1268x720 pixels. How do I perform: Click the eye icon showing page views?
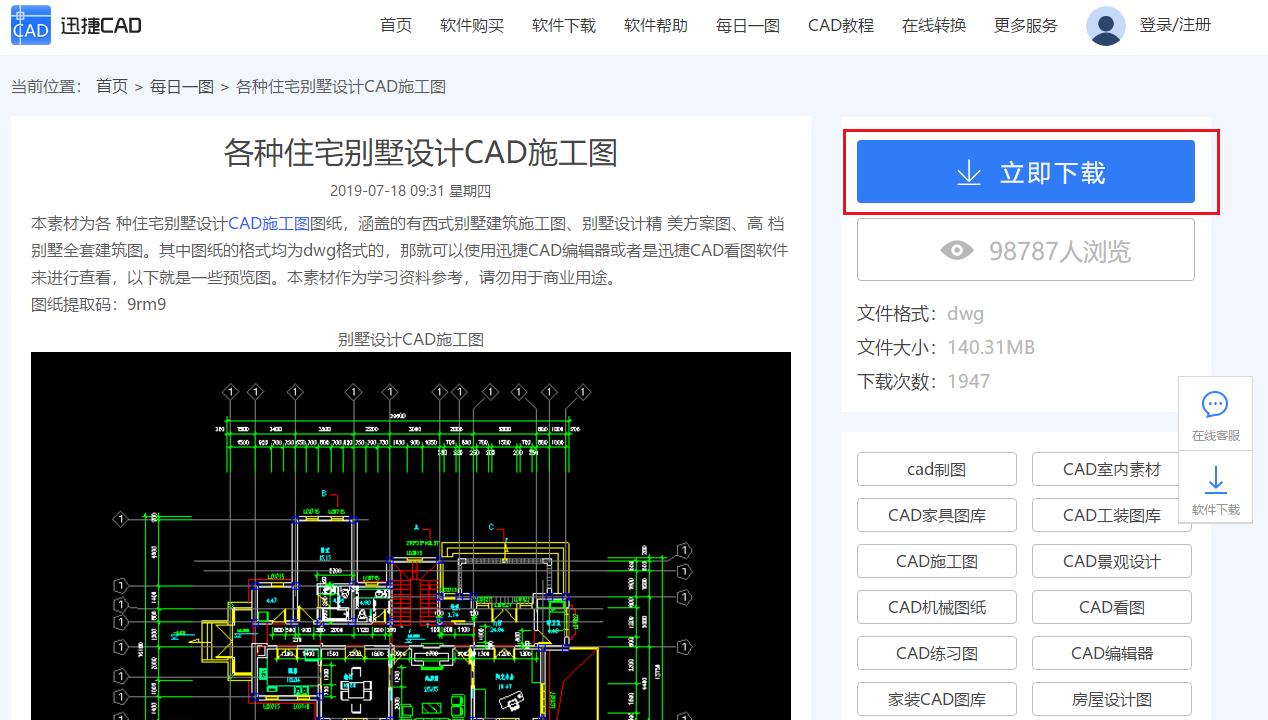point(956,250)
